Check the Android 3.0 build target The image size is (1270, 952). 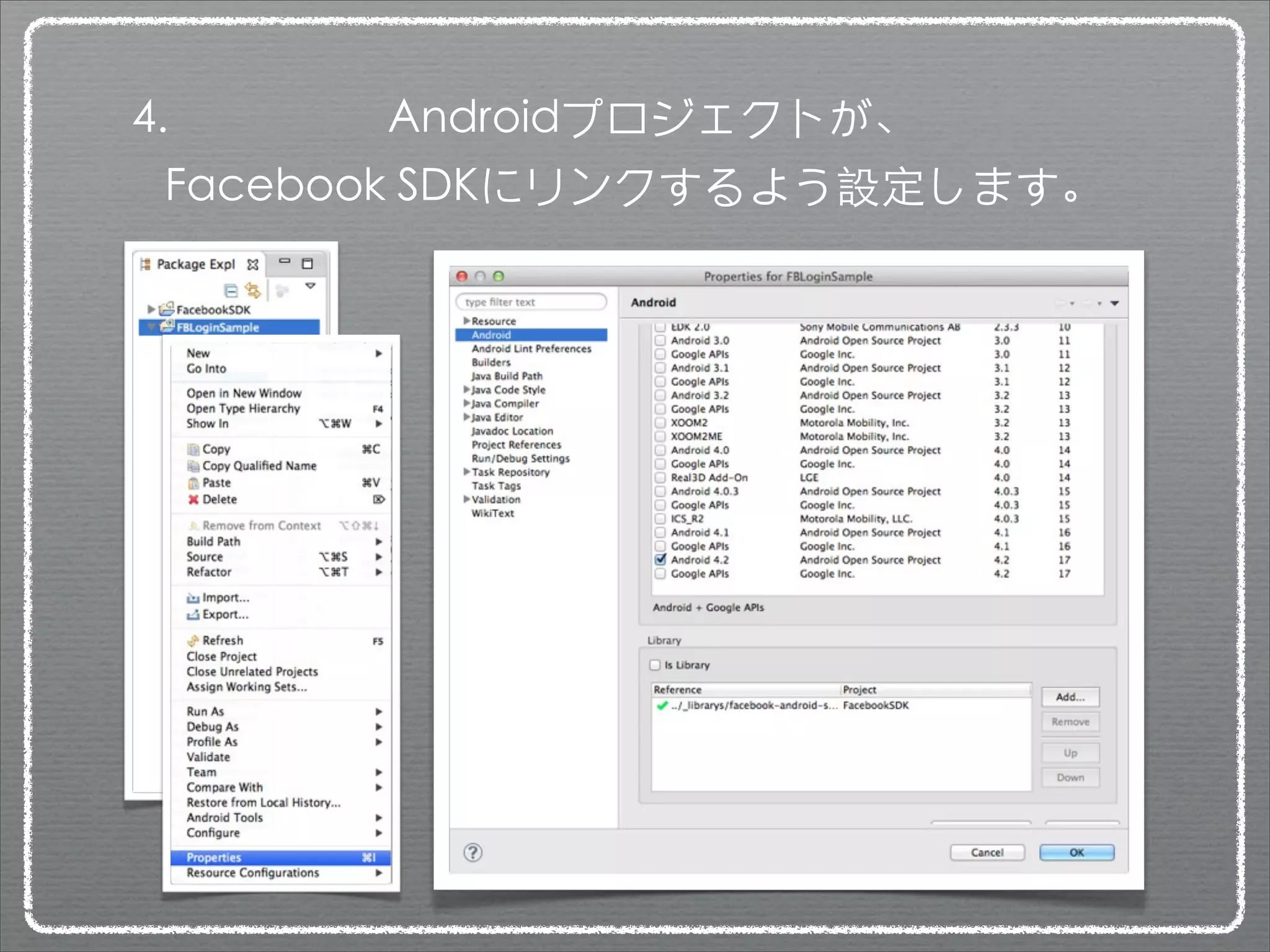click(x=660, y=340)
